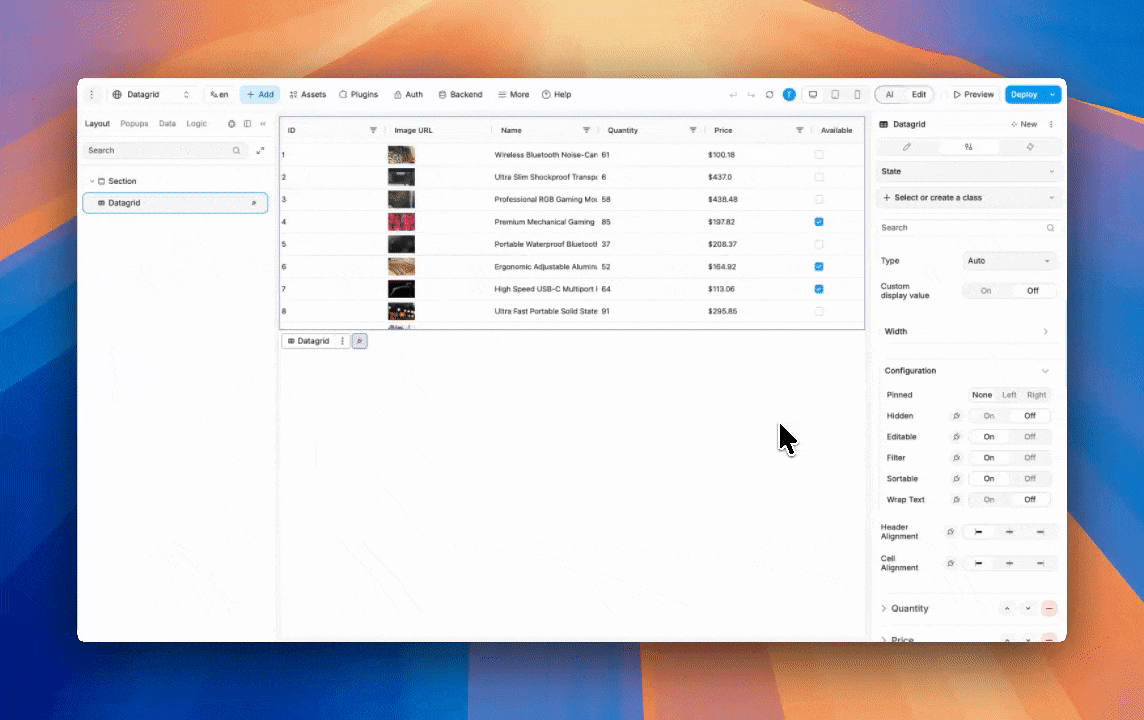
Task: Set Wrap Text to On
Action: [x=988, y=500]
